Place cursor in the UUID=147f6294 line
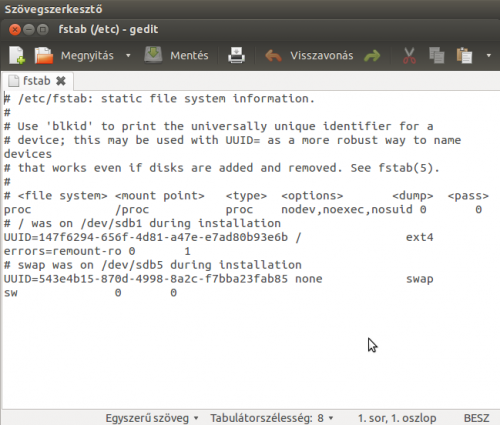Viewport: 500px width, 425px height. [218, 237]
